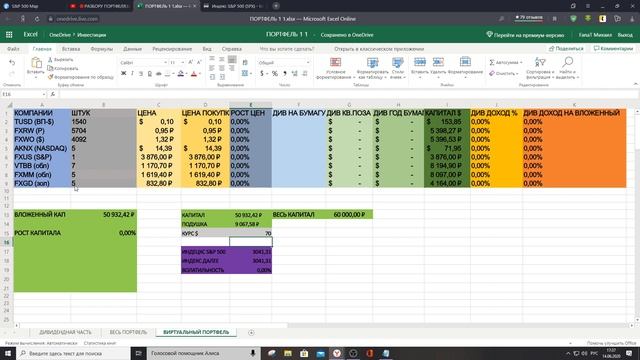Open the Comments (Комментарии) pane

pos(613,49)
